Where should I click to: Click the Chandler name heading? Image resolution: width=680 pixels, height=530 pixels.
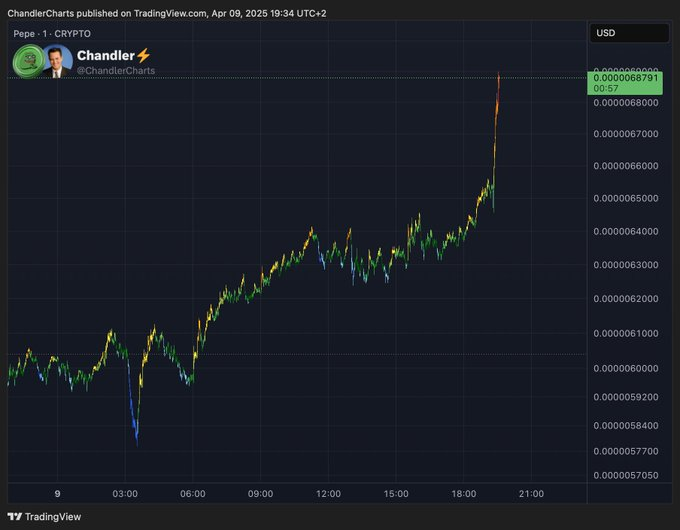click(106, 56)
